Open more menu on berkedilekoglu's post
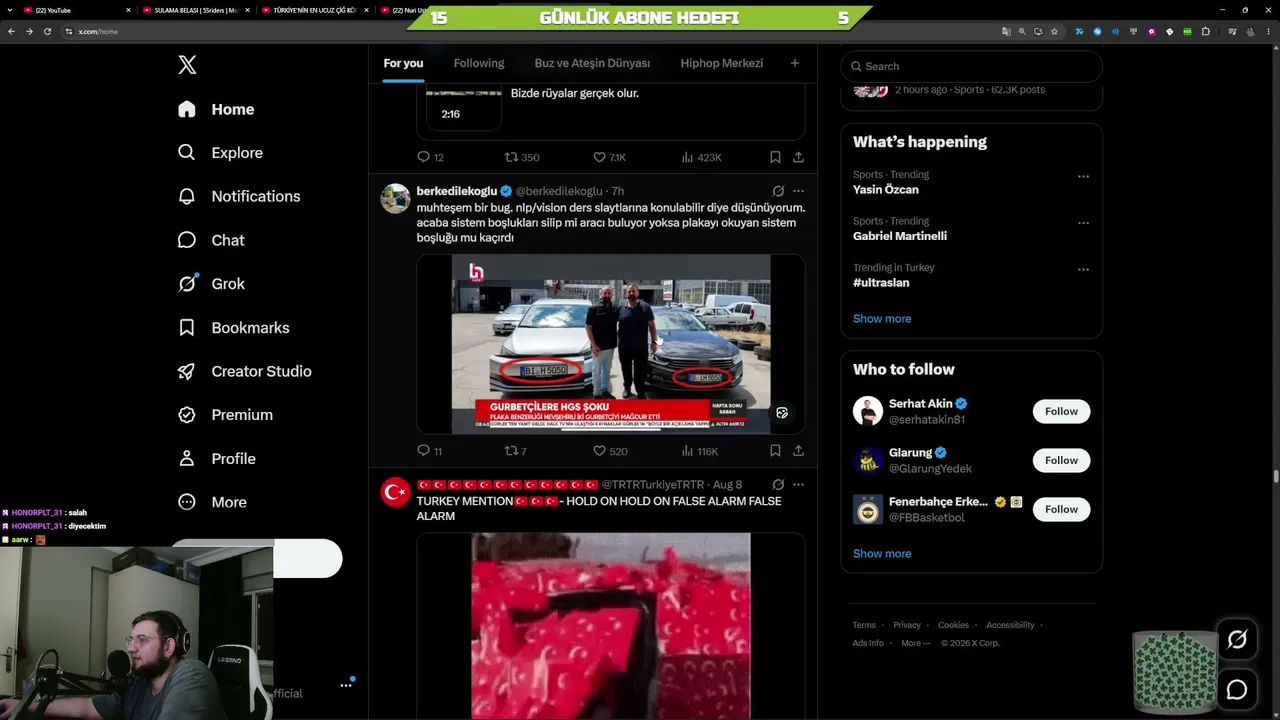The image size is (1280, 720). (x=798, y=191)
